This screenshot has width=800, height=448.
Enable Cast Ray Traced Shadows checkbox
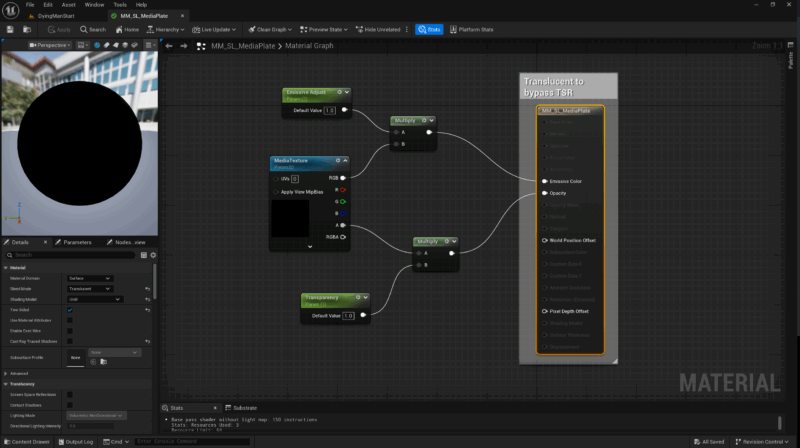point(70,341)
